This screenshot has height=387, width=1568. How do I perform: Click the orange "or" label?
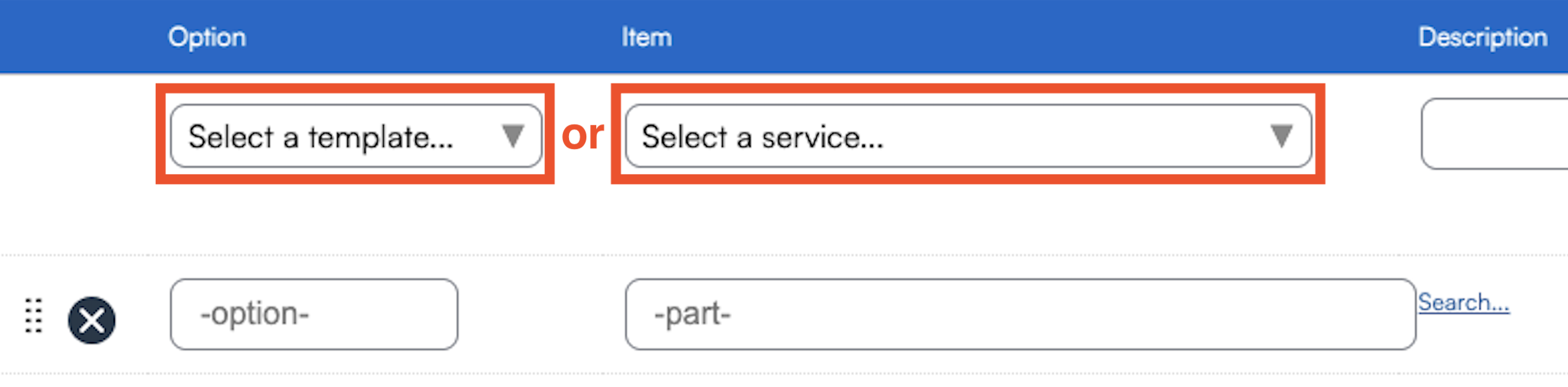[x=582, y=134]
